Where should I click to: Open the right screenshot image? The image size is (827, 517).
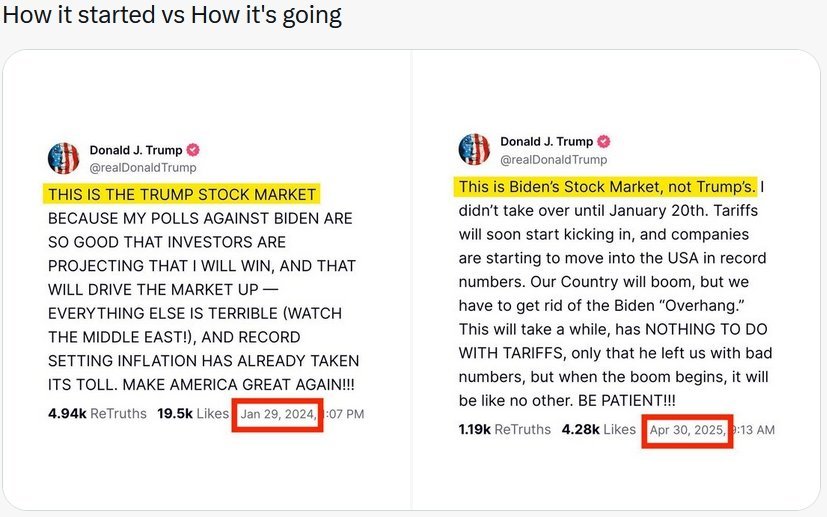(616, 280)
